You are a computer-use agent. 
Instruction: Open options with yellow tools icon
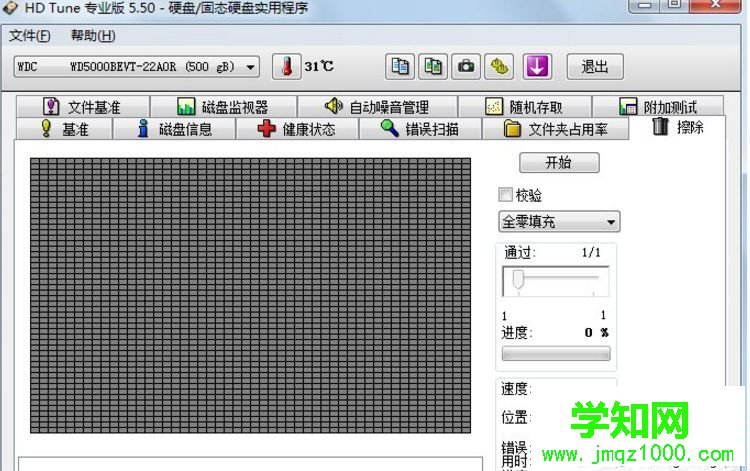pyautogui.click(x=499, y=66)
